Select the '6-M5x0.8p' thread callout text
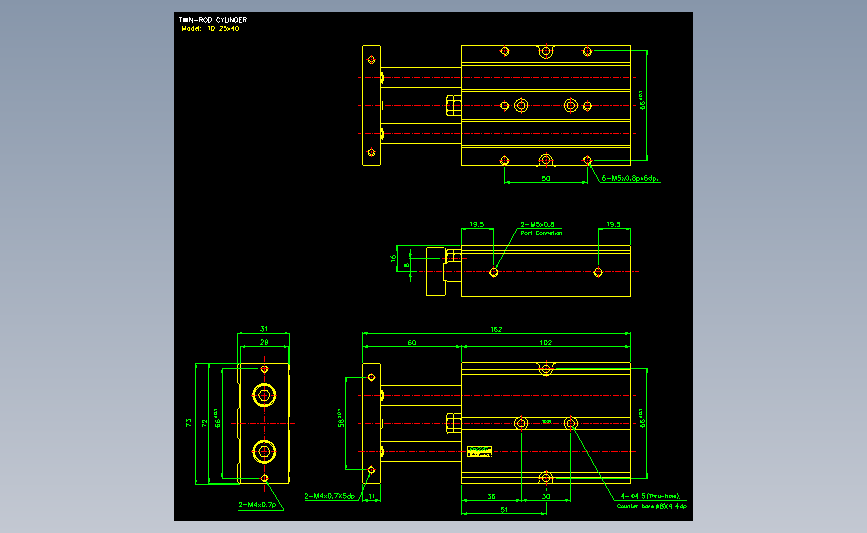The width and height of the screenshot is (867, 533). pyautogui.click(x=630, y=179)
